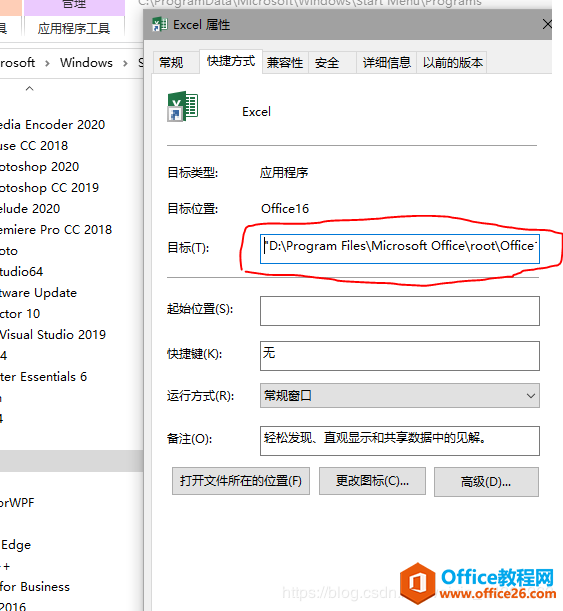This screenshot has height=611, width=563.
Task: Switch to the 详细信息 tab
Action: 387,62
